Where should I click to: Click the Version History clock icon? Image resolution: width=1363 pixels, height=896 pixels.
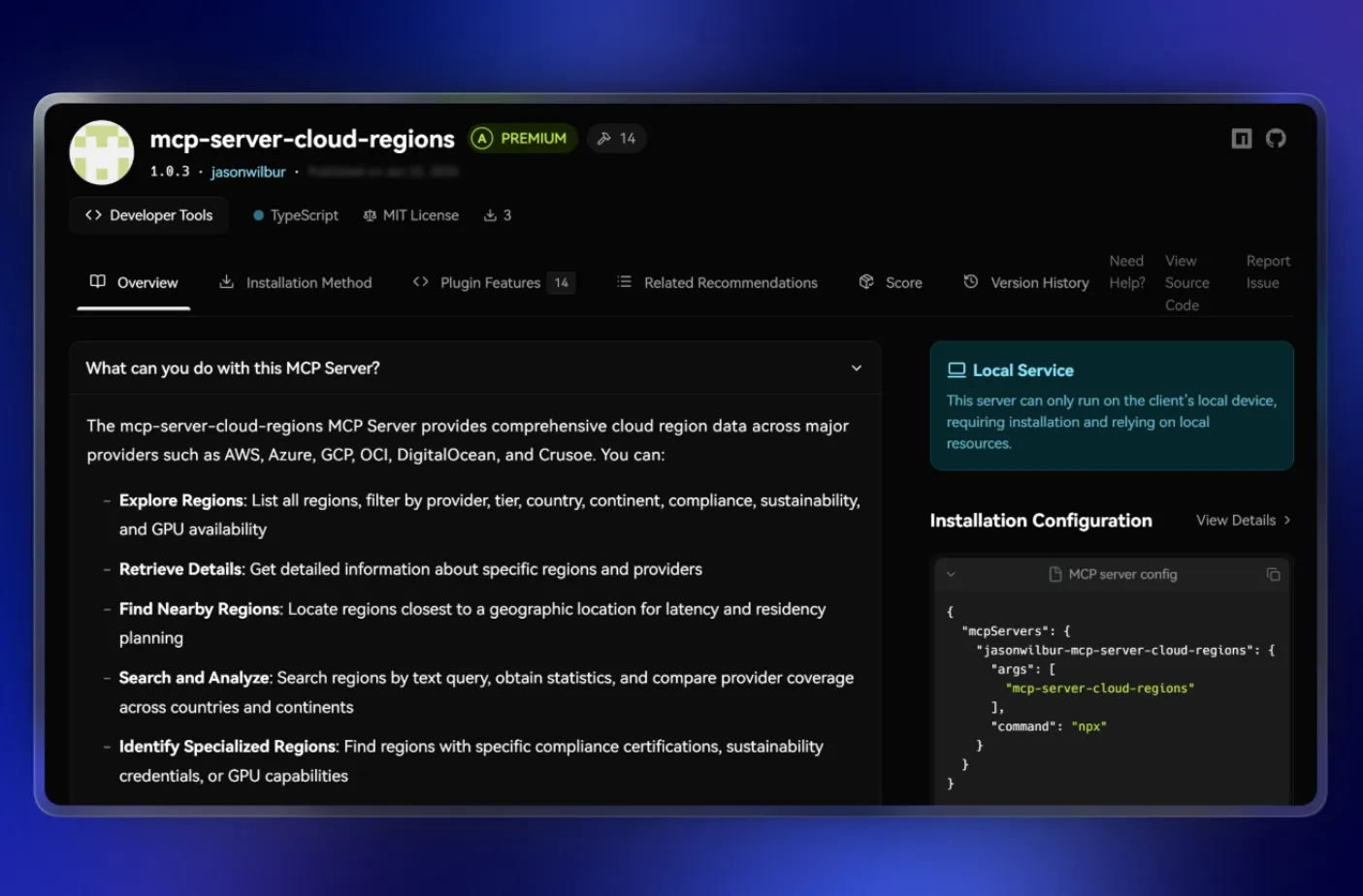(971, 282)
